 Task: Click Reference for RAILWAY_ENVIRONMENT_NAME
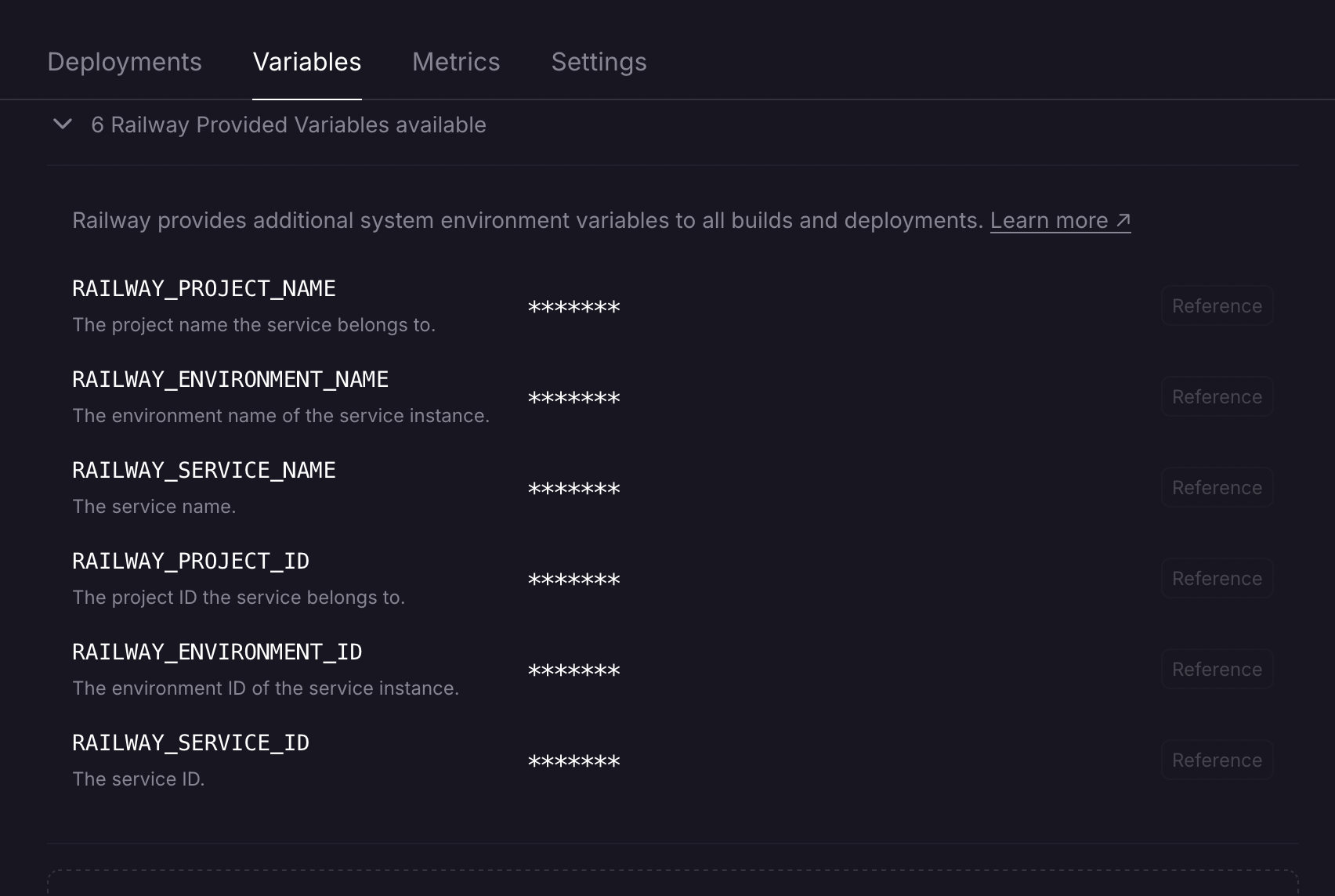click(x=1216, y=397)
